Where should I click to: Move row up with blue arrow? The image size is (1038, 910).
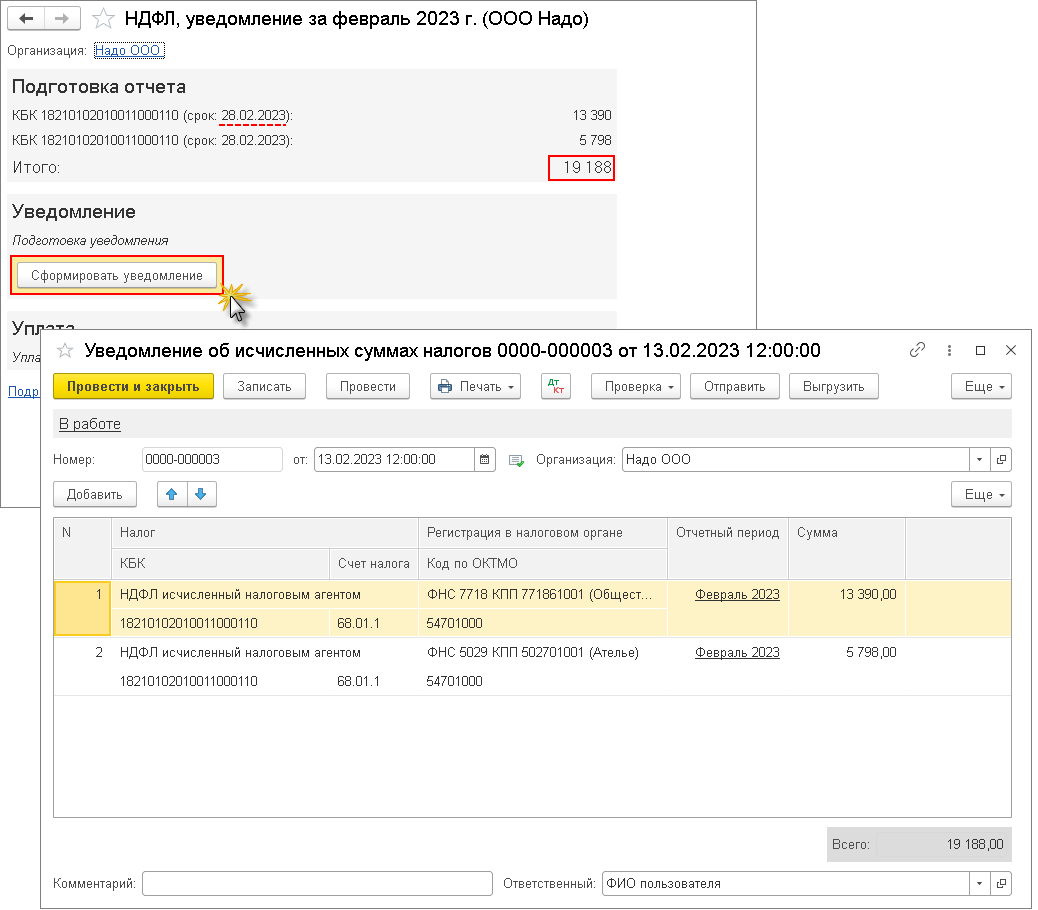click(171, 494)
